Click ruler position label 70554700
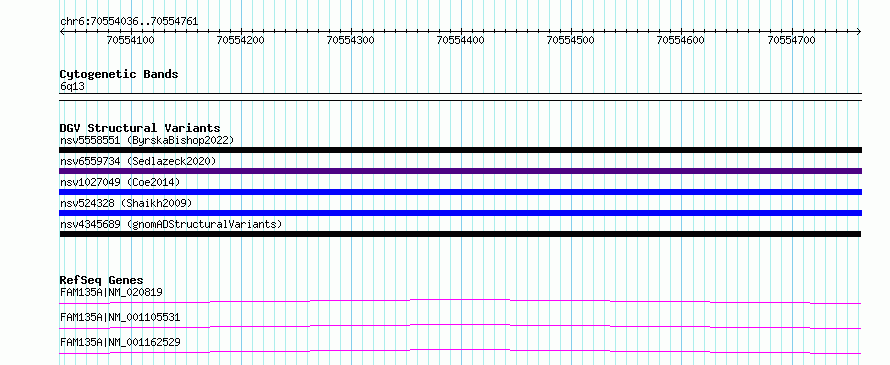This screenshot has width=890, height=365. click(x=791, y=40)
